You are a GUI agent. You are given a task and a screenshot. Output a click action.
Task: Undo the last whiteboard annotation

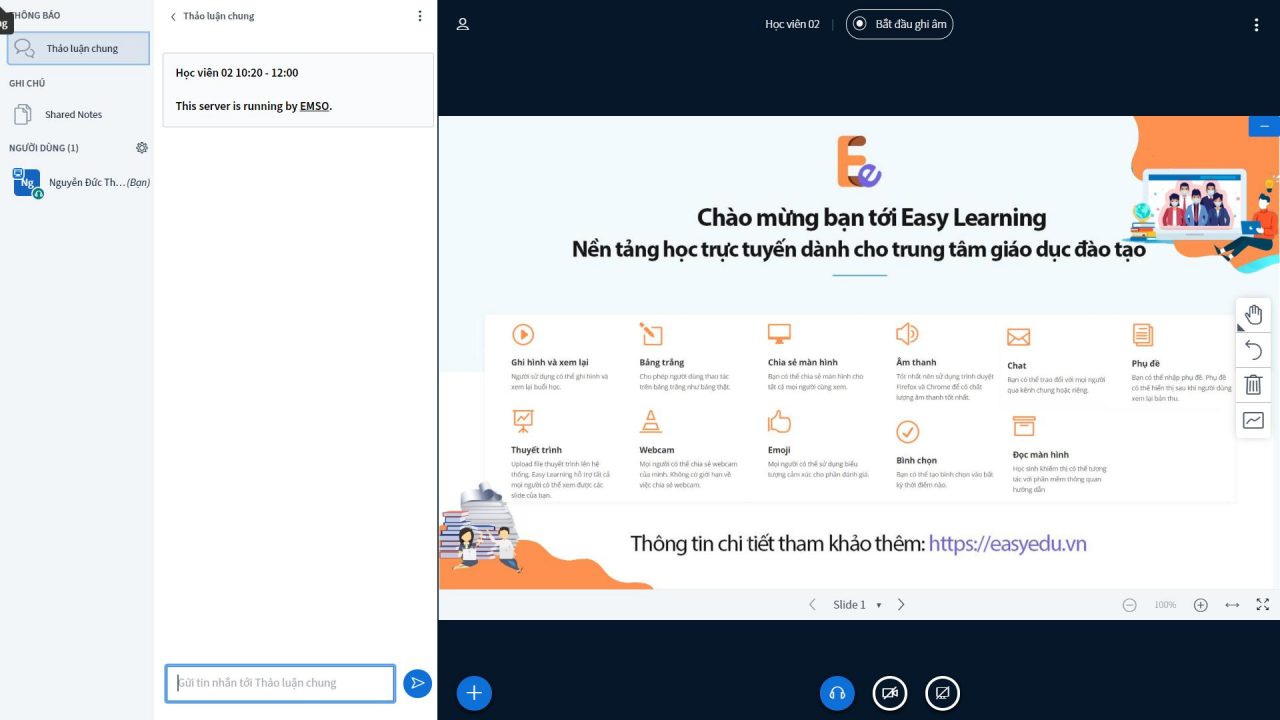[1253, 349]
